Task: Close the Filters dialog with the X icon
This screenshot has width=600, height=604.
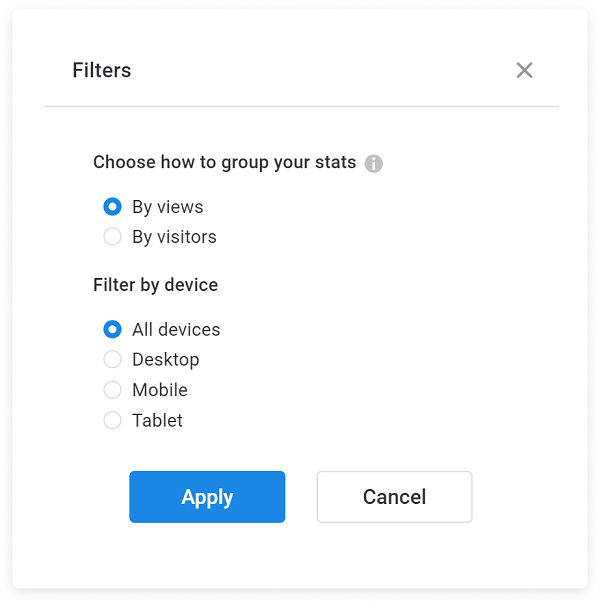Action: (x=524, y=70)
